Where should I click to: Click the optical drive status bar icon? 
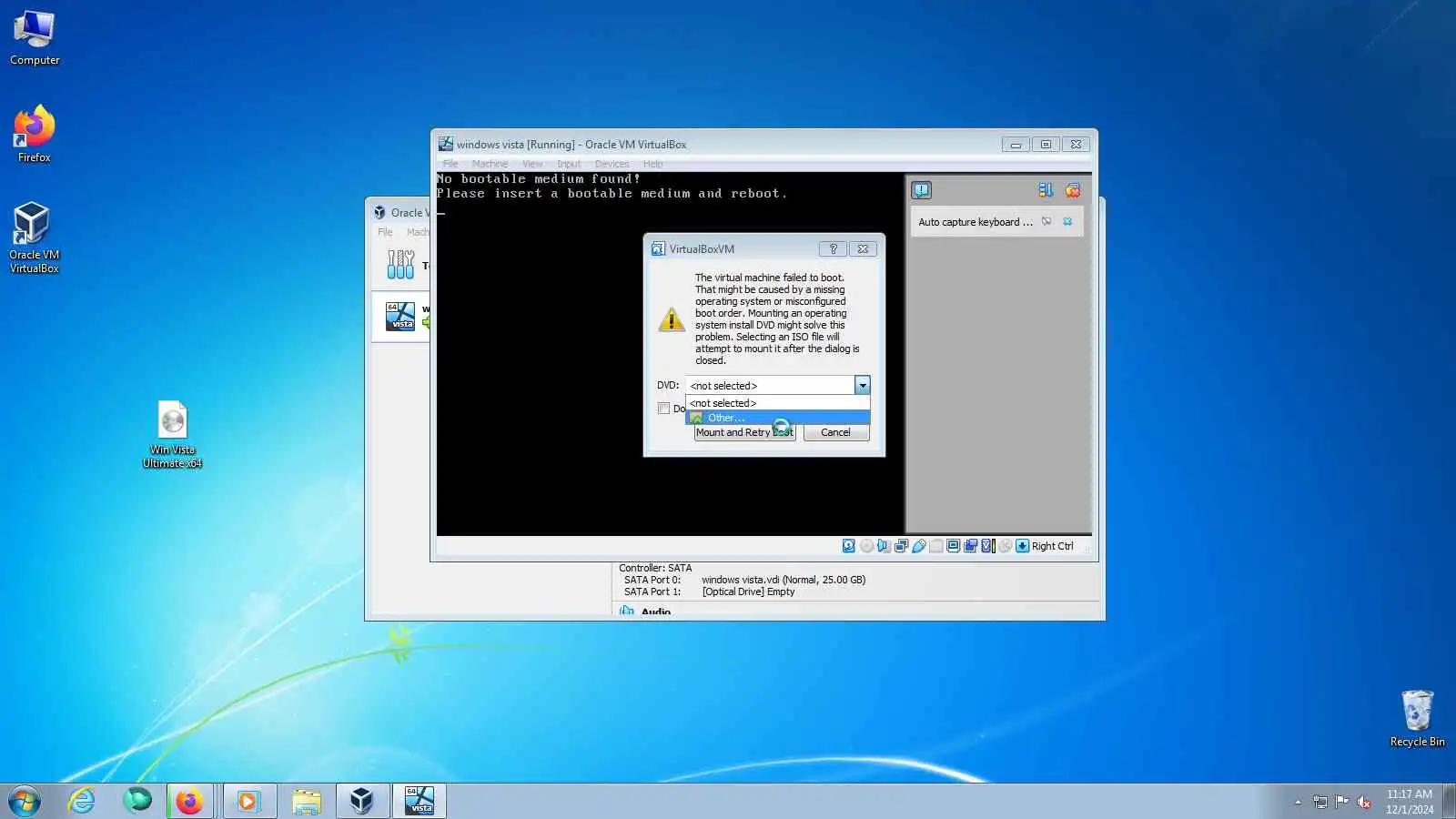tap(867, 546)
